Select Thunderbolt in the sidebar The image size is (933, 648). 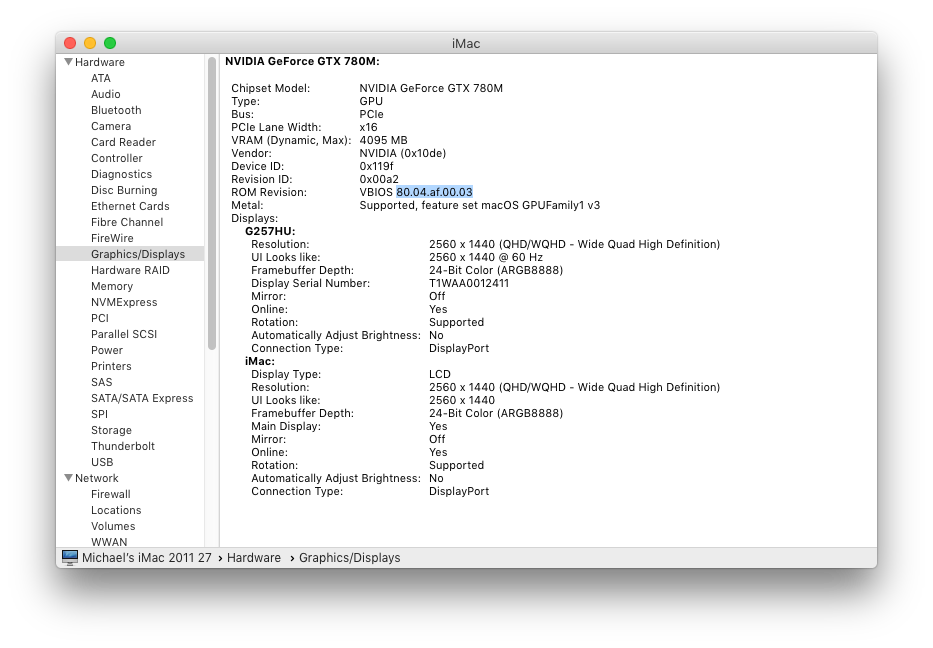tap(123, 446)
